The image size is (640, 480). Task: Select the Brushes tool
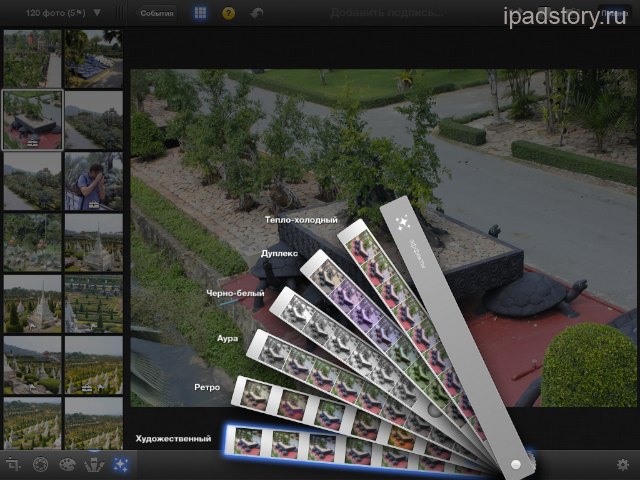(94, 464)
